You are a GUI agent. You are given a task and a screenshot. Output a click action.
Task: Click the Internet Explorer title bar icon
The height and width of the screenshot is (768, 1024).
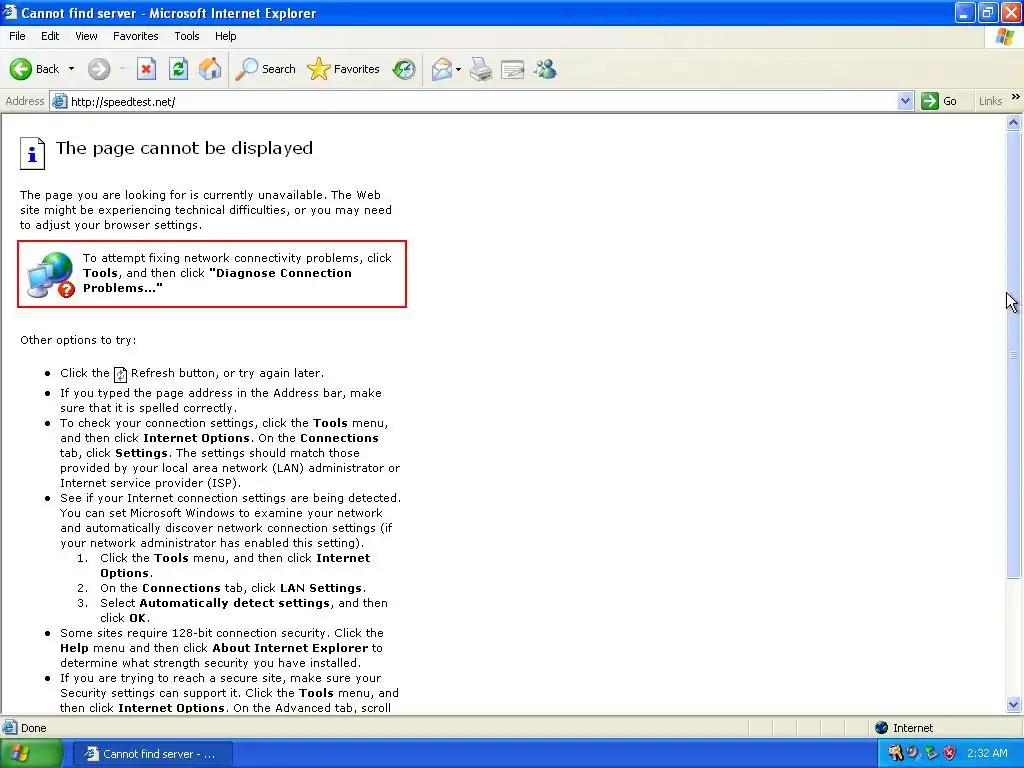click(9, 12)
